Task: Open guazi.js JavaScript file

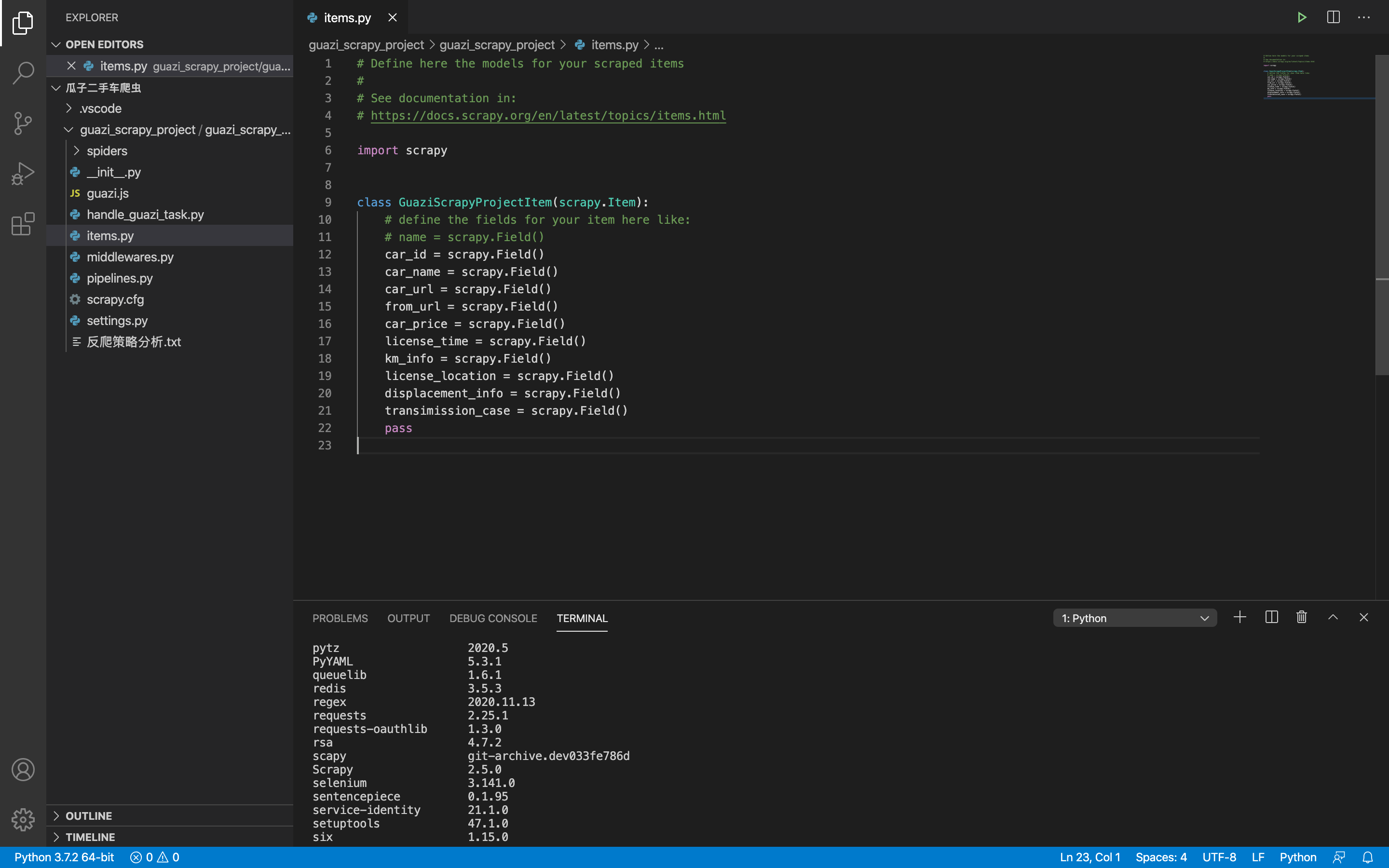Action: 108,193
